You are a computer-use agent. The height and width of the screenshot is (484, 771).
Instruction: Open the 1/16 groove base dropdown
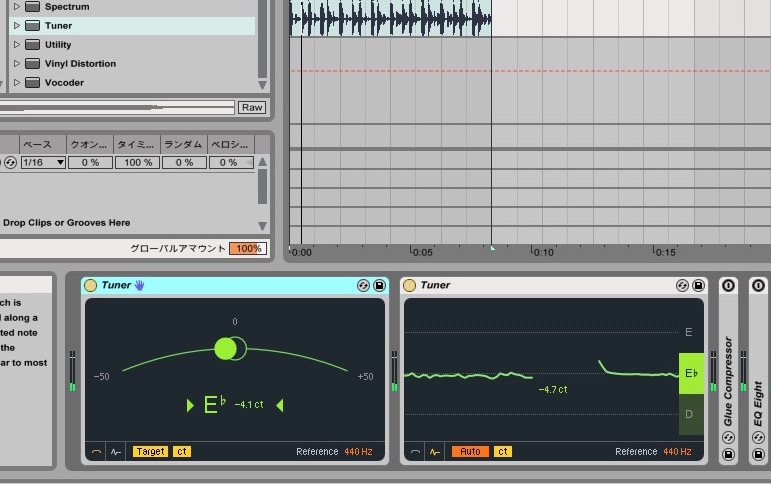[x=43, y=162]
